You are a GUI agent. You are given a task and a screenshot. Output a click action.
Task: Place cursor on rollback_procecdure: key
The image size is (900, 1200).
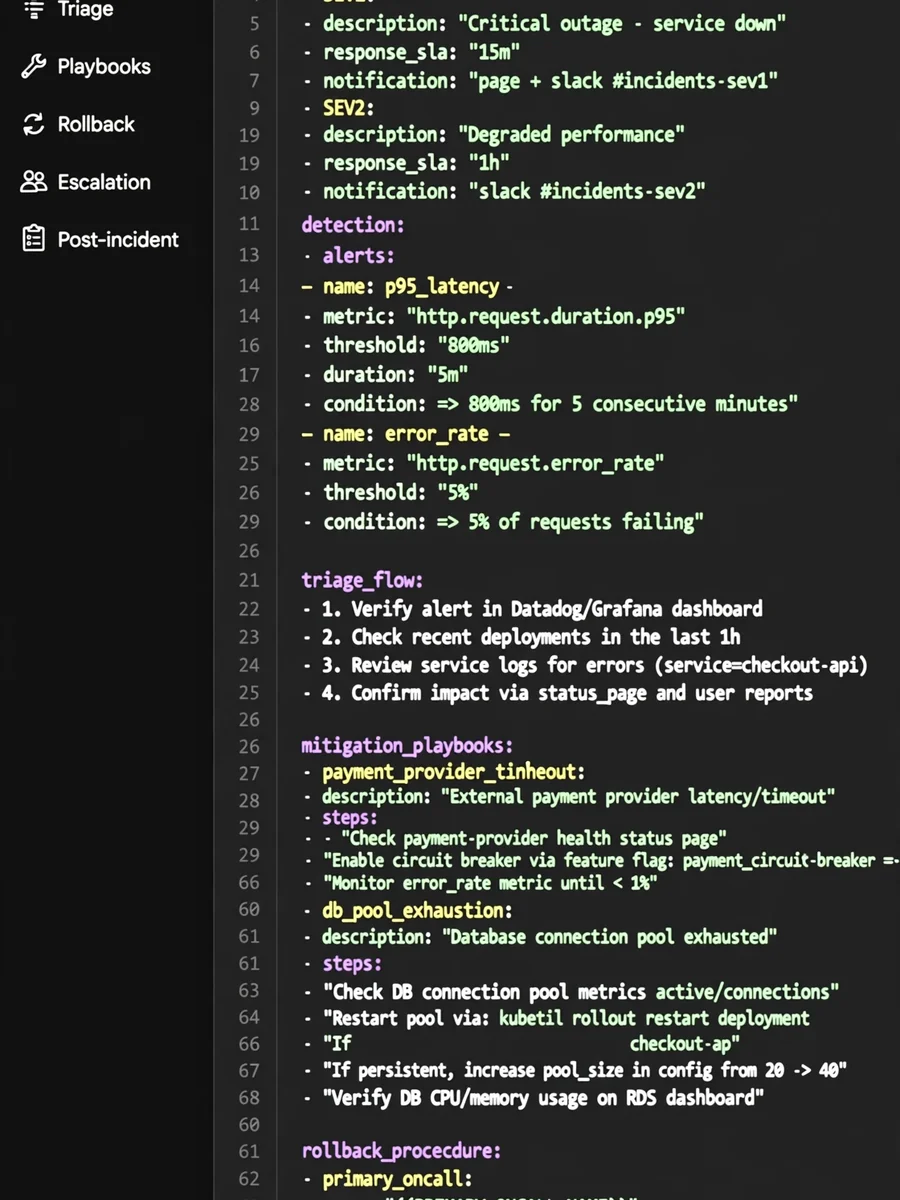coord(402,1151)
